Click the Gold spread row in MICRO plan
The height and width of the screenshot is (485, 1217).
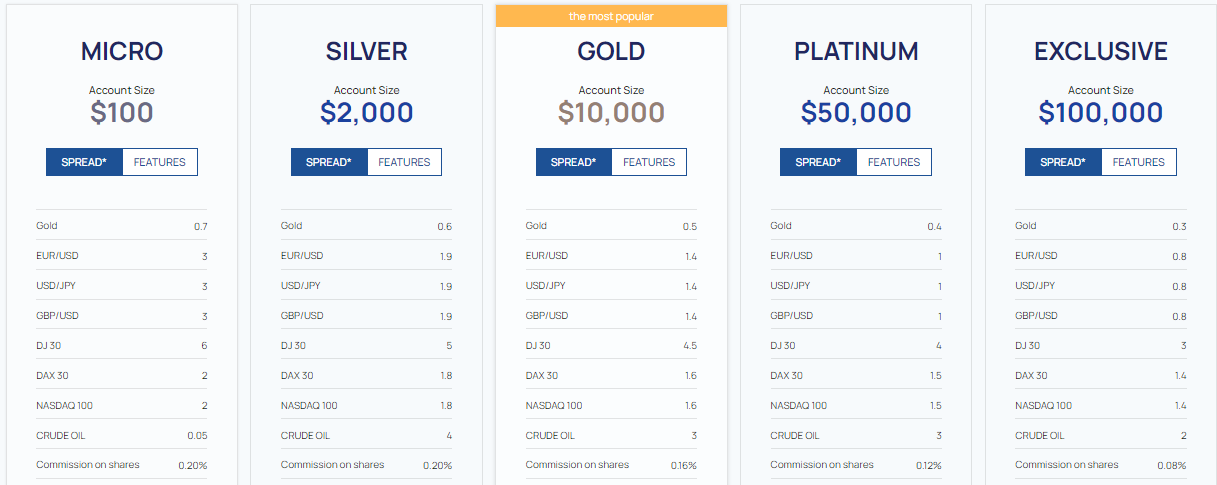122,226
